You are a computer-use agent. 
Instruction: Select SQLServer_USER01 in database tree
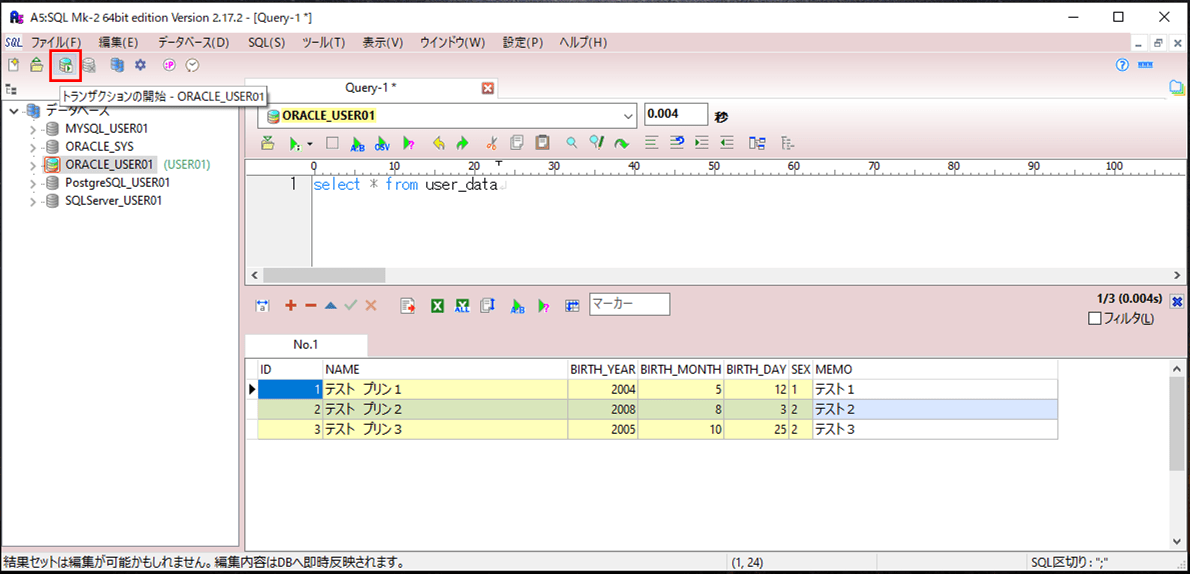coord(113,201)
